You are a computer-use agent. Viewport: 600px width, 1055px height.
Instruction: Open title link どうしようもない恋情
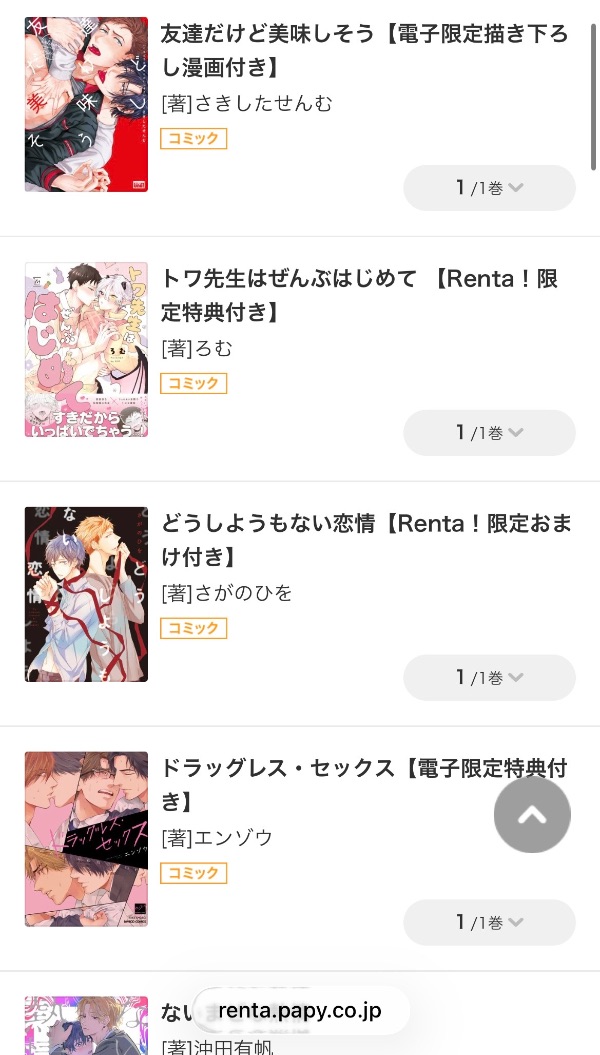[x=366, y=541]
